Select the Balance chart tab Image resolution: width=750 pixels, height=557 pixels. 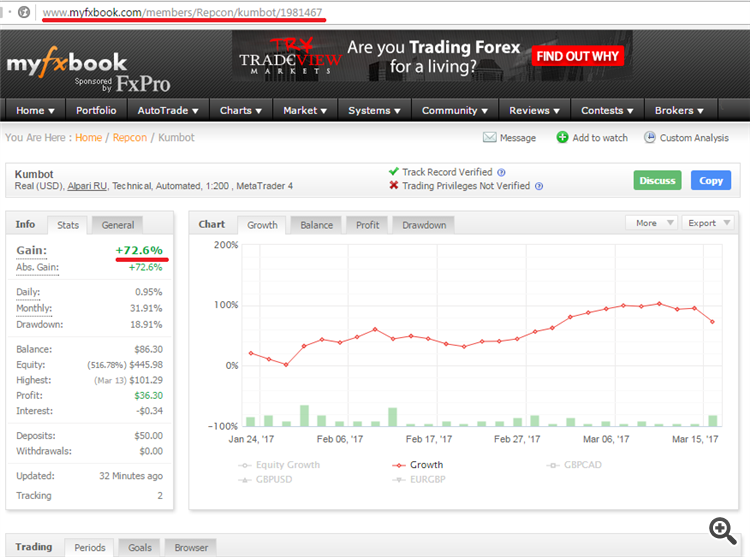tap(316, 225)
